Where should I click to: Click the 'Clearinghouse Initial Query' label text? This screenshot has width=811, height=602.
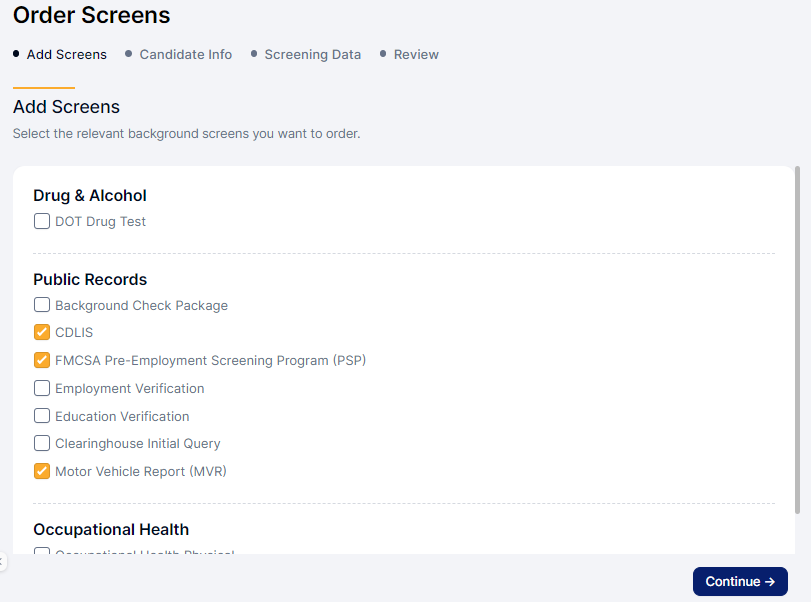point(138,443)
